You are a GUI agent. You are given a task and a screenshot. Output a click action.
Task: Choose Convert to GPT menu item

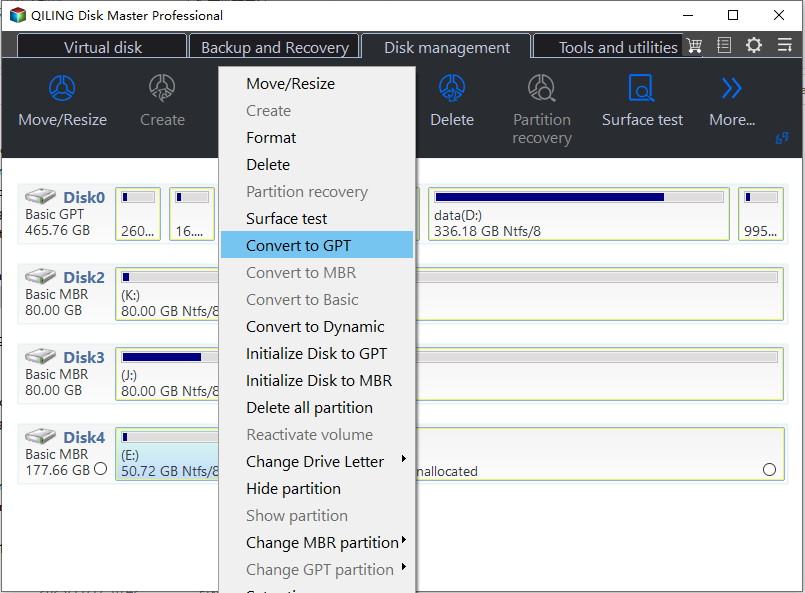[317, 245]
